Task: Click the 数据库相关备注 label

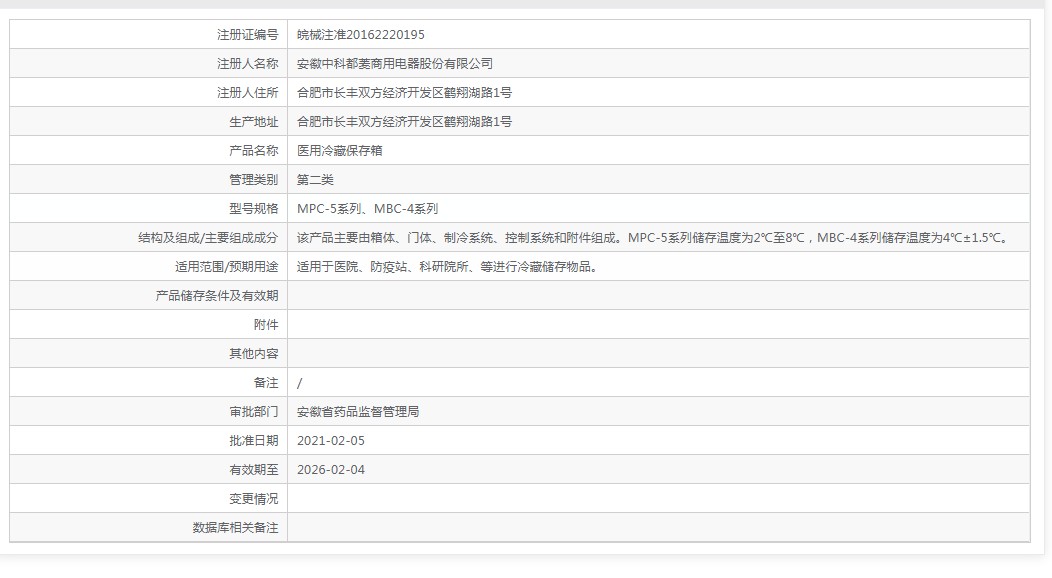Action: pos(235,528)
